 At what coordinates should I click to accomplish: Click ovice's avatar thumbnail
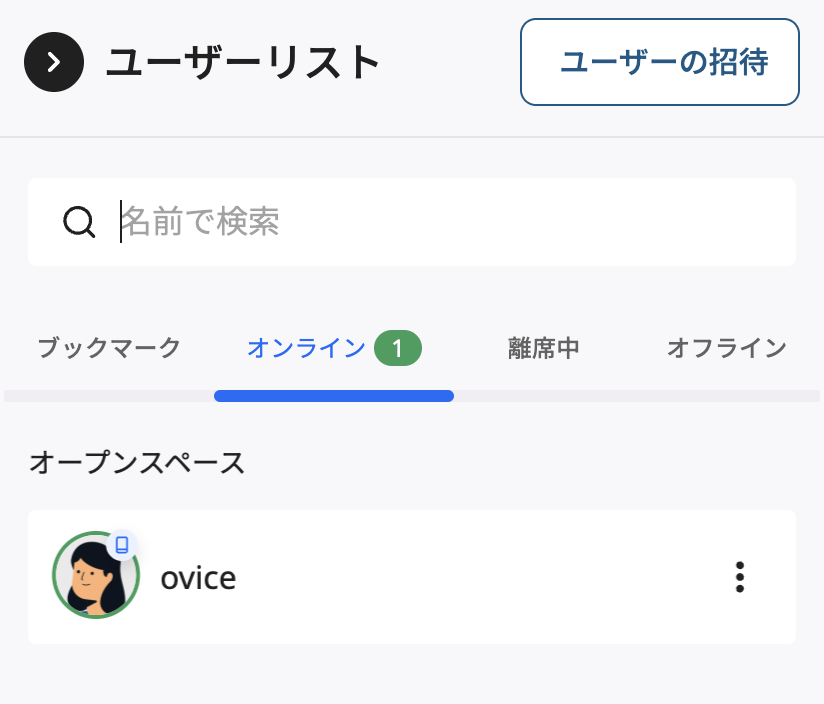point(96,577)
